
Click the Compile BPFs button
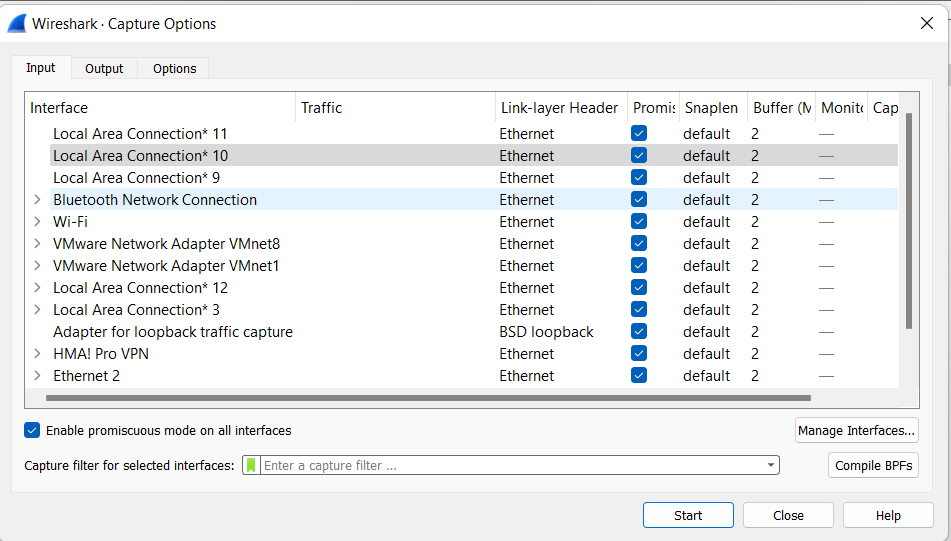click(872, 465)
